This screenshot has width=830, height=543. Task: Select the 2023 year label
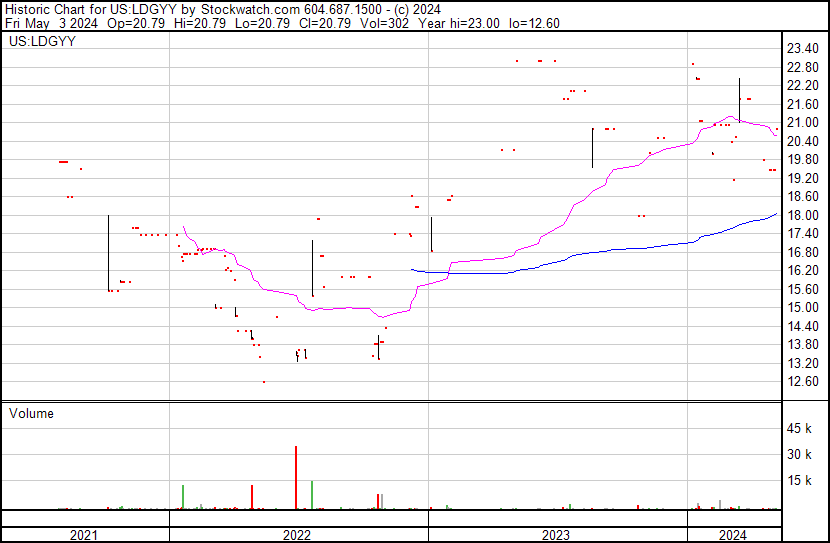(x=555, y=535)
